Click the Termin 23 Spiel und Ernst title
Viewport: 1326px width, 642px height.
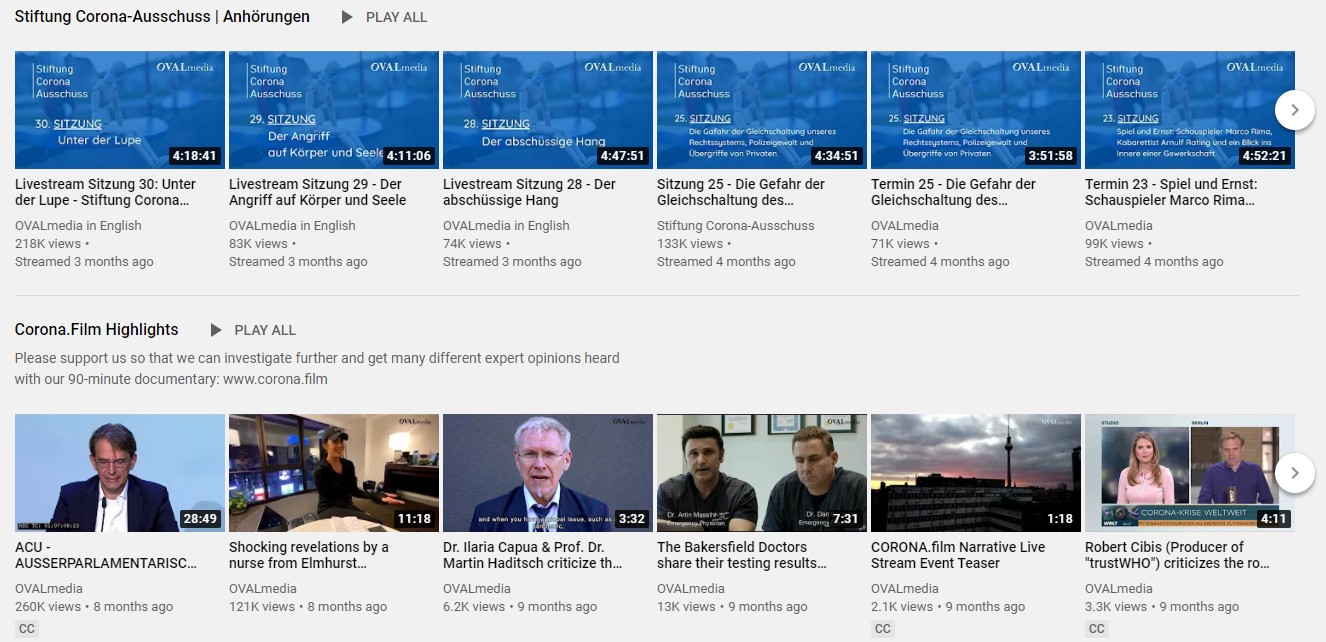coord(1170,192)
